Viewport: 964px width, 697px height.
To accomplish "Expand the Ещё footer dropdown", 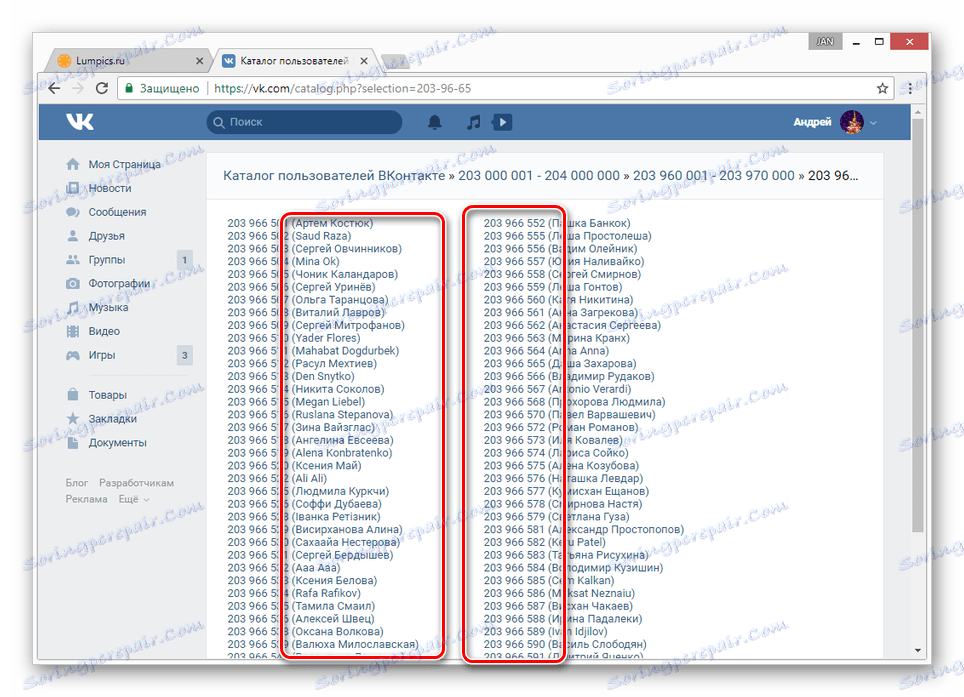I will coord(134,499).
